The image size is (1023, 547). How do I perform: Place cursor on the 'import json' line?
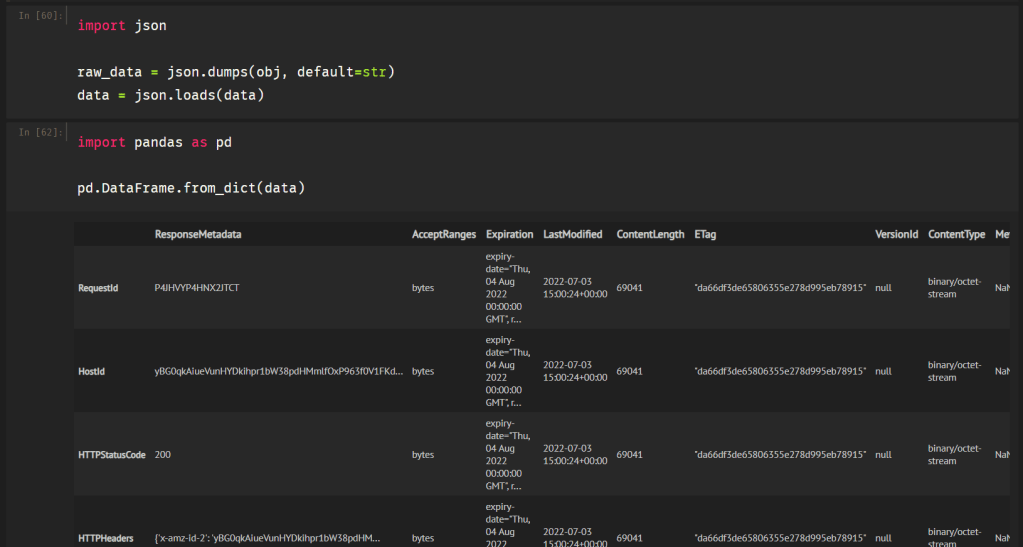coord(122,26)
